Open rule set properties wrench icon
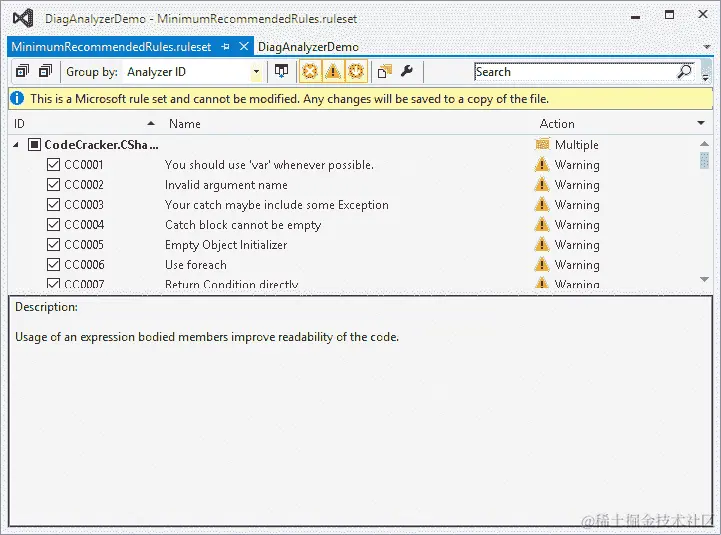The image size is (721, 535). [x=407, y=71]
